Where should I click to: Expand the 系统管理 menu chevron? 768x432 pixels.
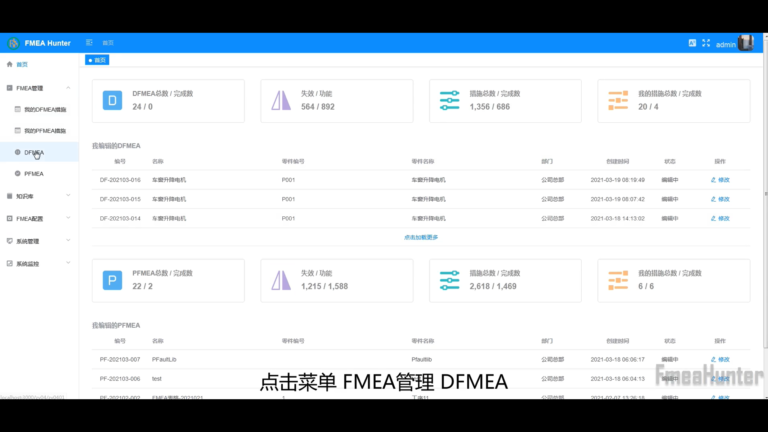click(68, 240)
